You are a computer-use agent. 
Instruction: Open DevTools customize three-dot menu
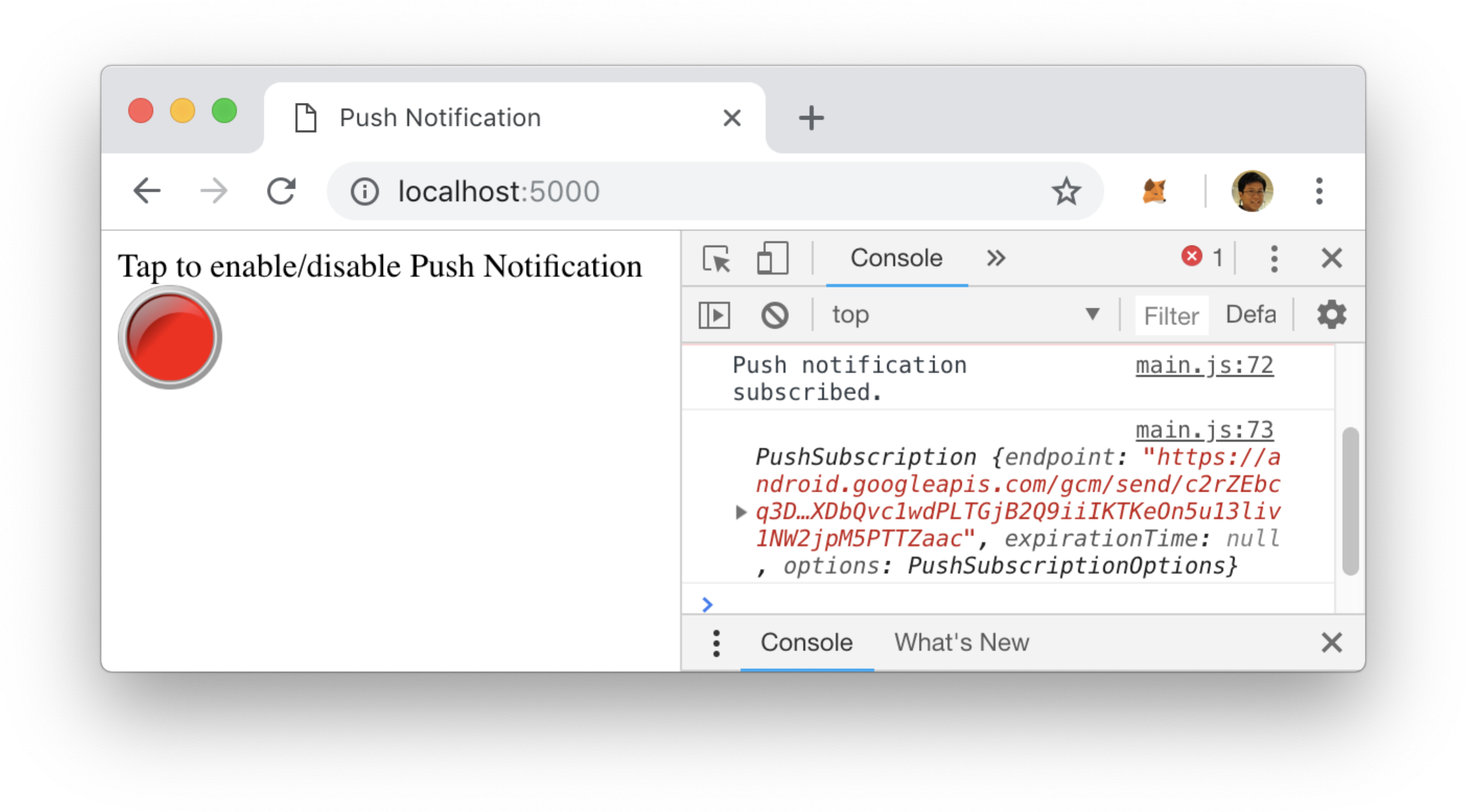(x=1274, y=259)
